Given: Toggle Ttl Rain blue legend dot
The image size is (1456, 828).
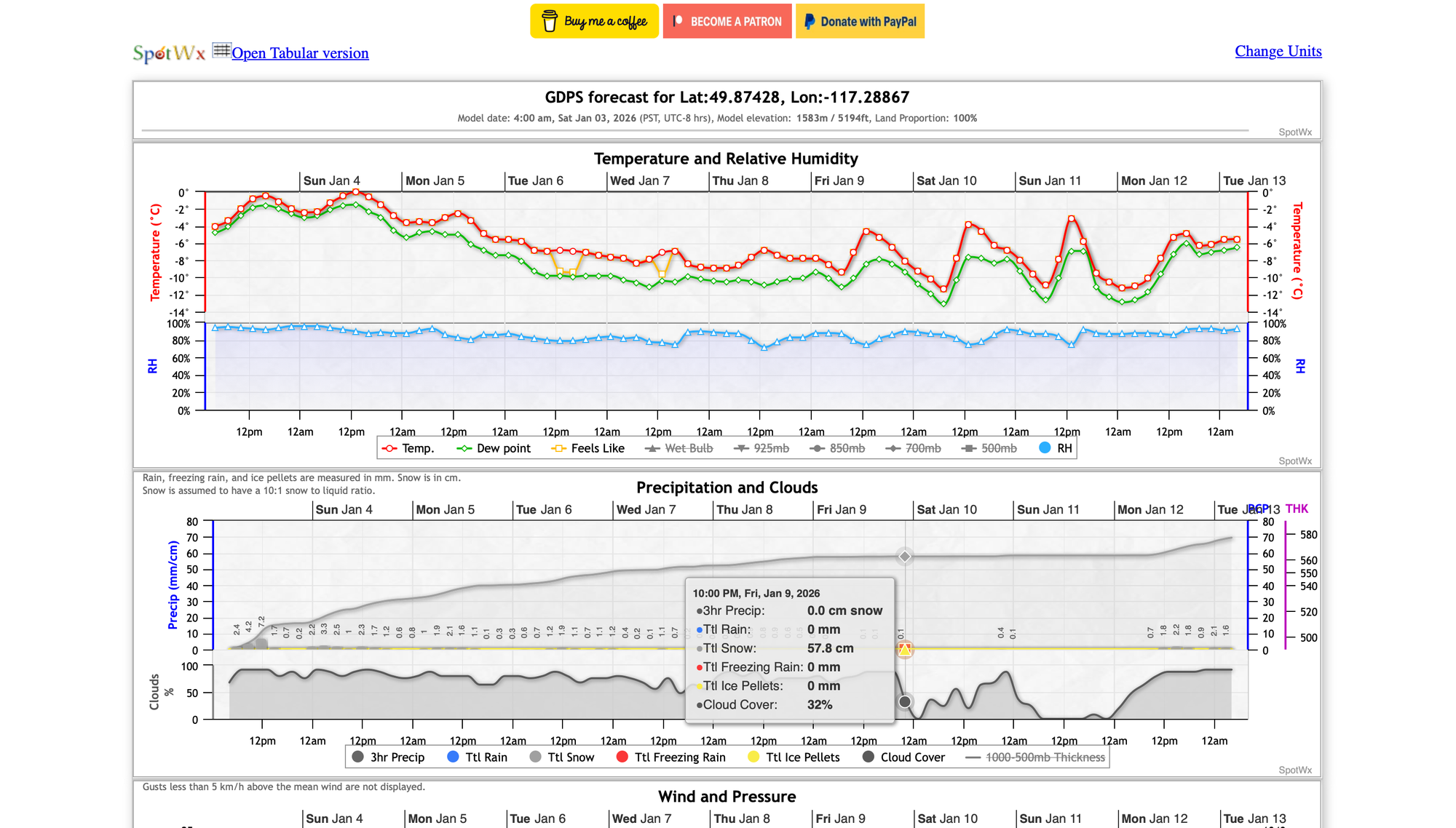Looking at the screenshot, I should (453, 757).
